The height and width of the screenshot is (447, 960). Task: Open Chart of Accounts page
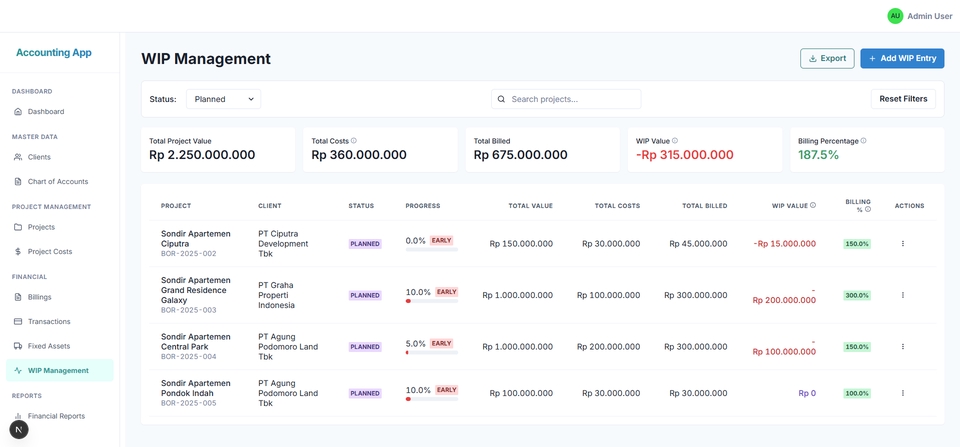59,182
